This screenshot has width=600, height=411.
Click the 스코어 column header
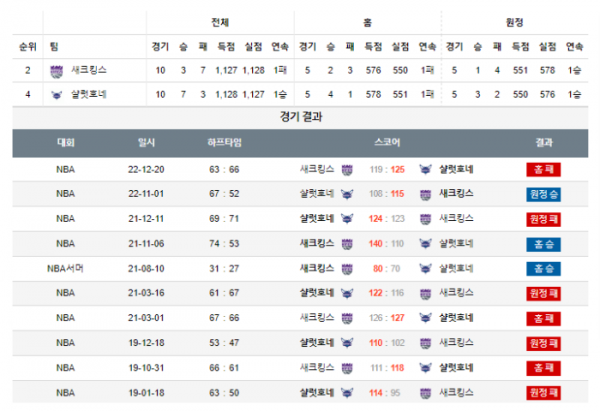pos(387,143)
